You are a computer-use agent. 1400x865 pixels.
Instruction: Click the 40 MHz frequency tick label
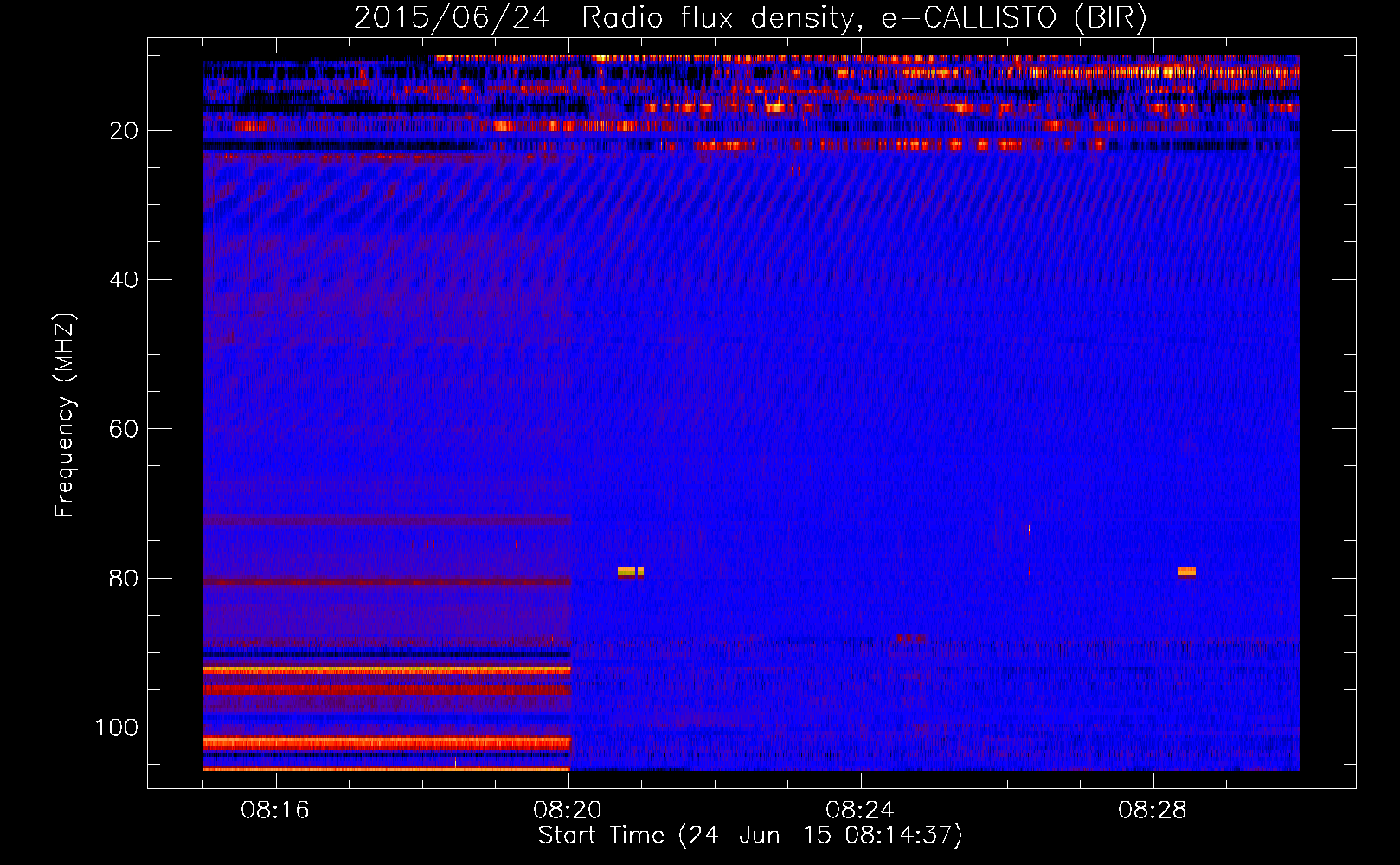[125, 279]
